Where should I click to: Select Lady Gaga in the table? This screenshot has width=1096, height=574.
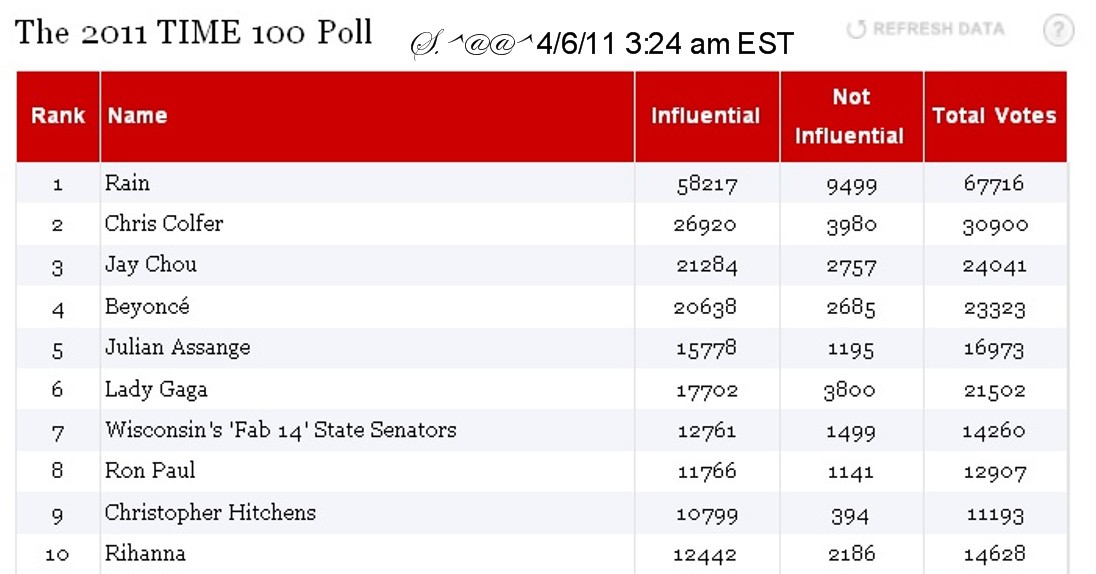[156, 389]
